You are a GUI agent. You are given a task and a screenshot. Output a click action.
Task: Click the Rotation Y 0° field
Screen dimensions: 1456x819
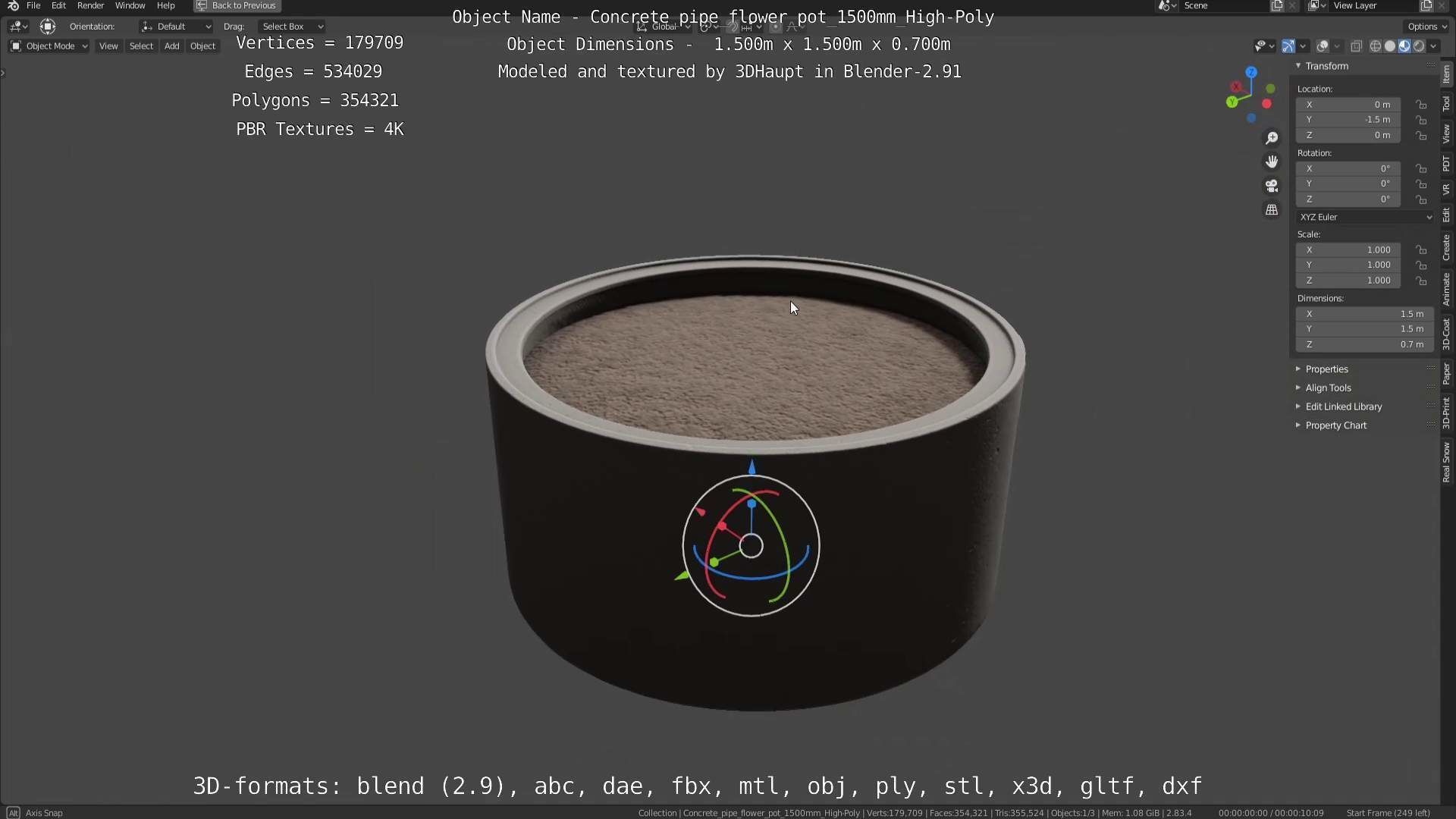pos(1348,184)
